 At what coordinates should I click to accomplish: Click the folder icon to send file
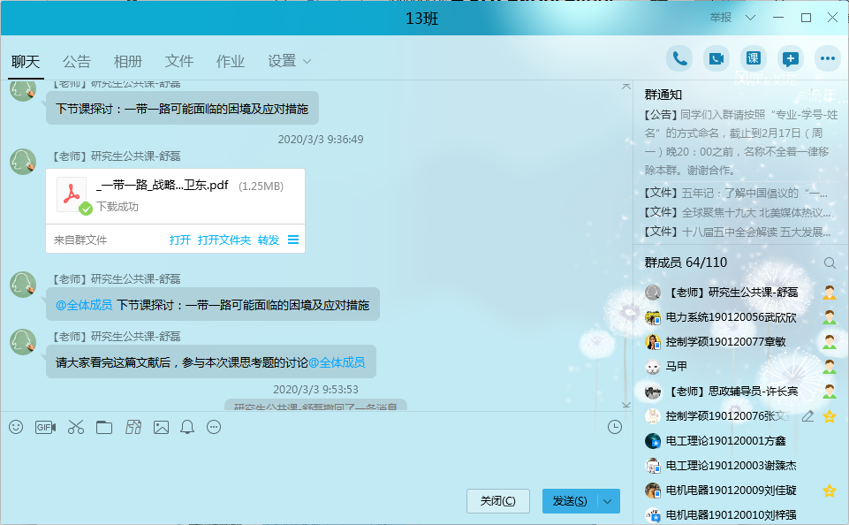[x=104, y=427]
